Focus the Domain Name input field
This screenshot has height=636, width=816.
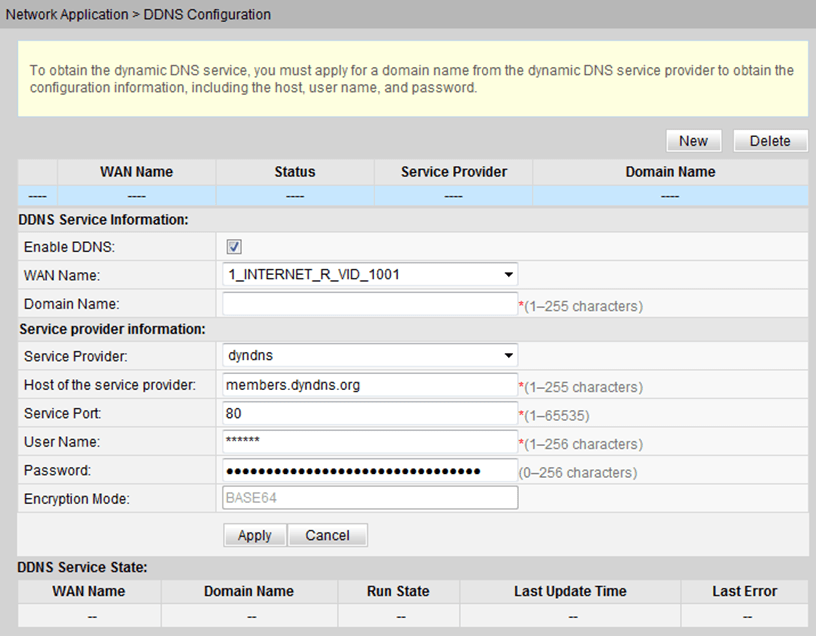click(370, 304)
